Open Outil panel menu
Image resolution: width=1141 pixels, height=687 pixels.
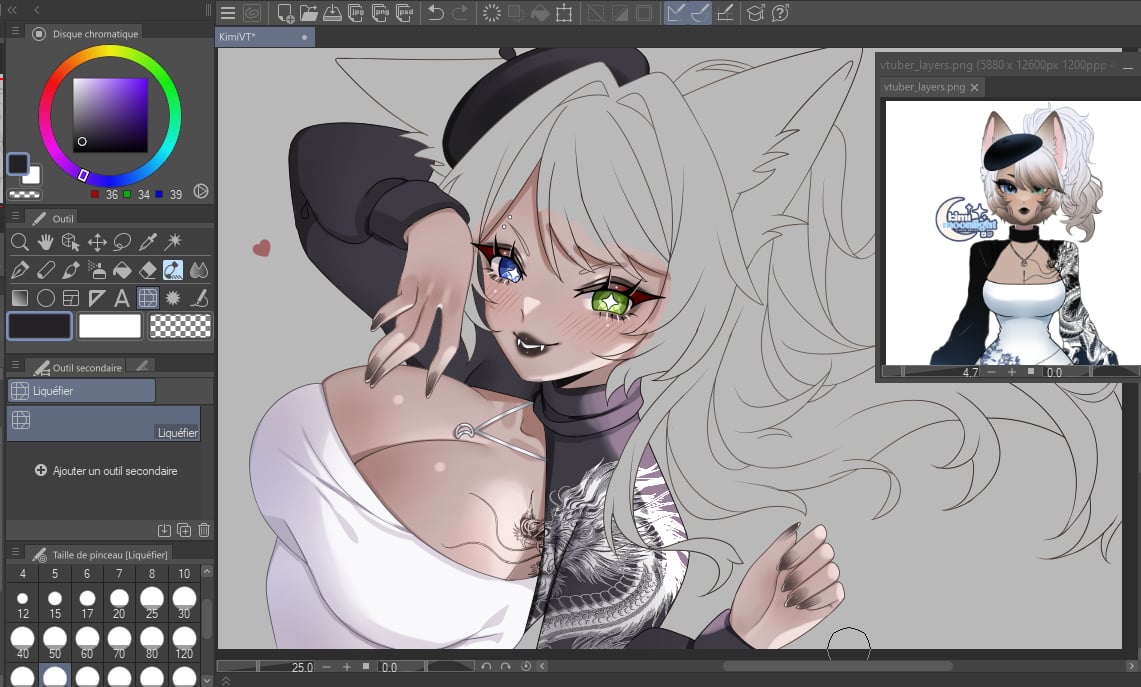click(15, 216)
